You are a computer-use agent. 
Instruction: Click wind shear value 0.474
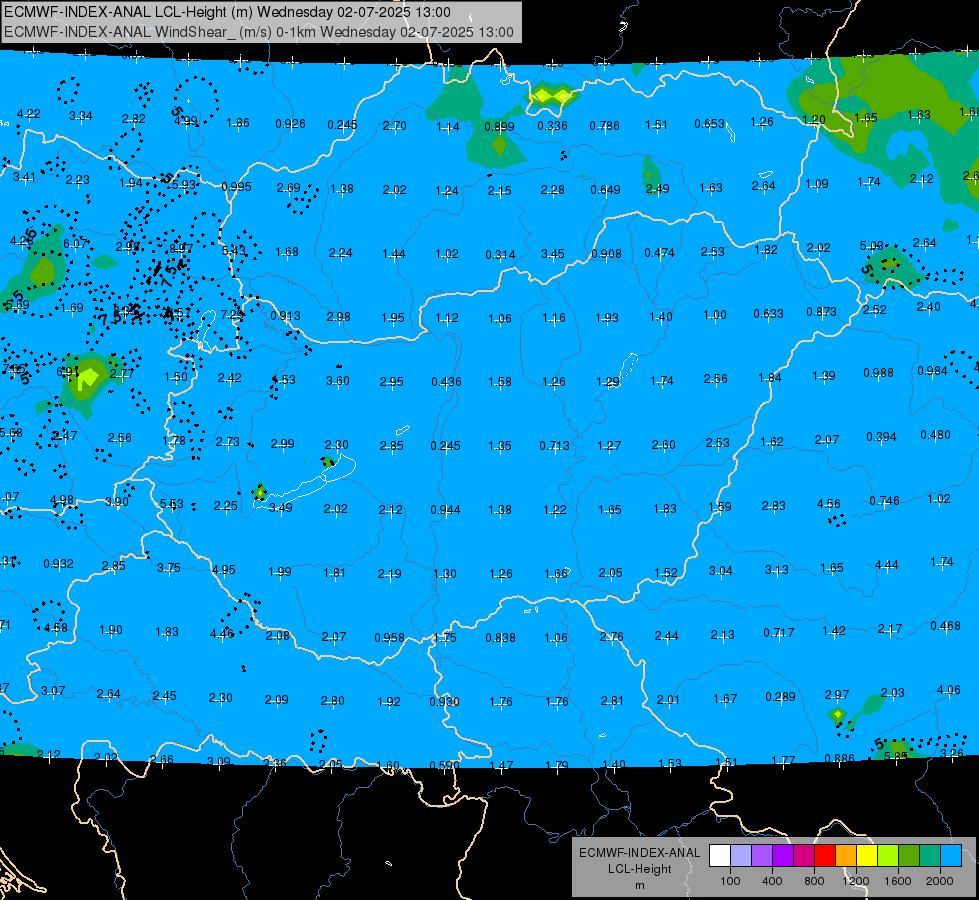pos(660,252)
